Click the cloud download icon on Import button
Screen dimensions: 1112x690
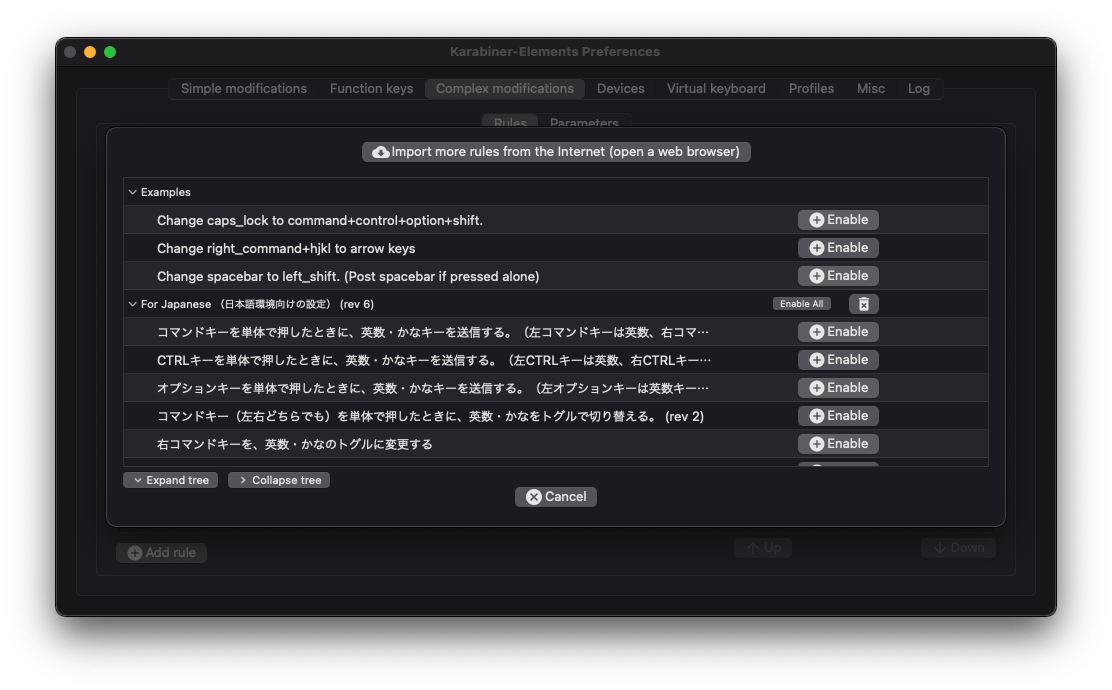380,152
